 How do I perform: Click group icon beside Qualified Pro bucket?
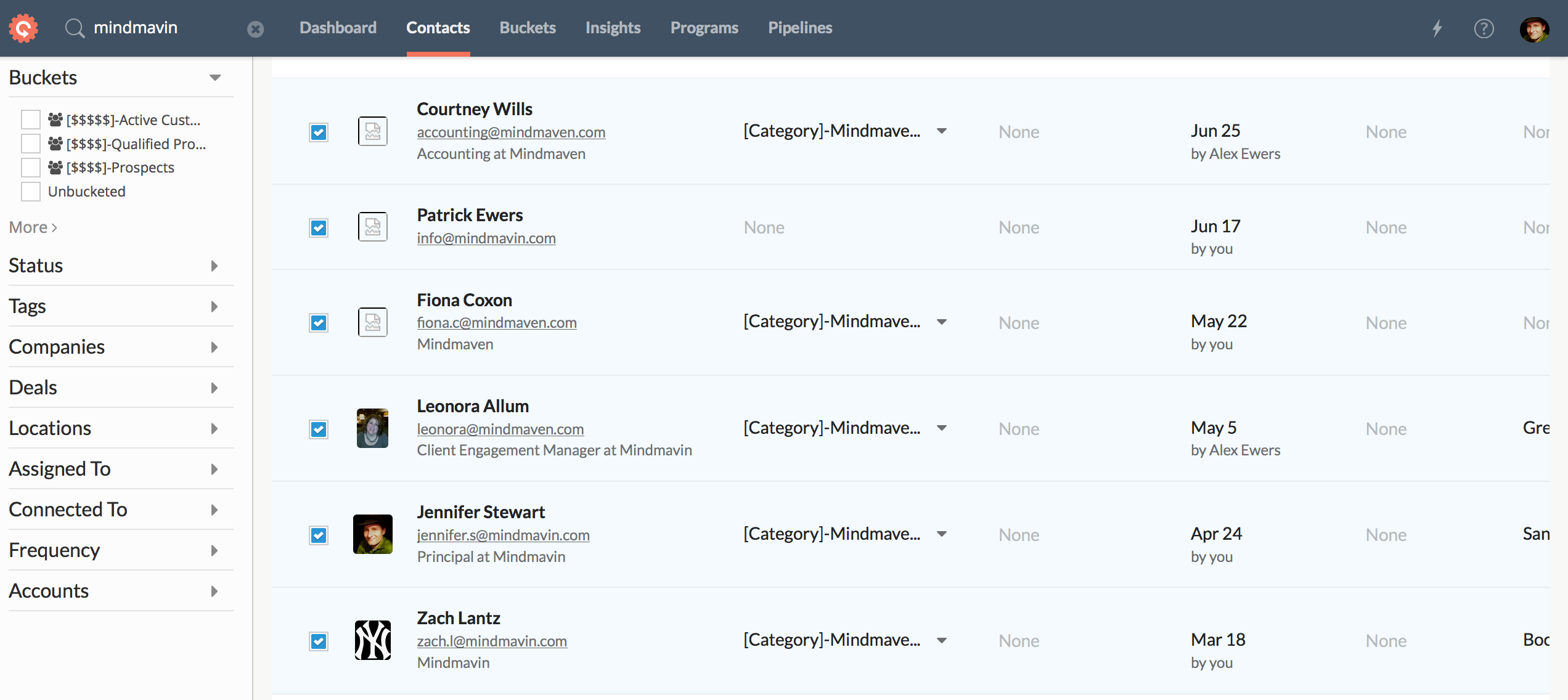55,144
